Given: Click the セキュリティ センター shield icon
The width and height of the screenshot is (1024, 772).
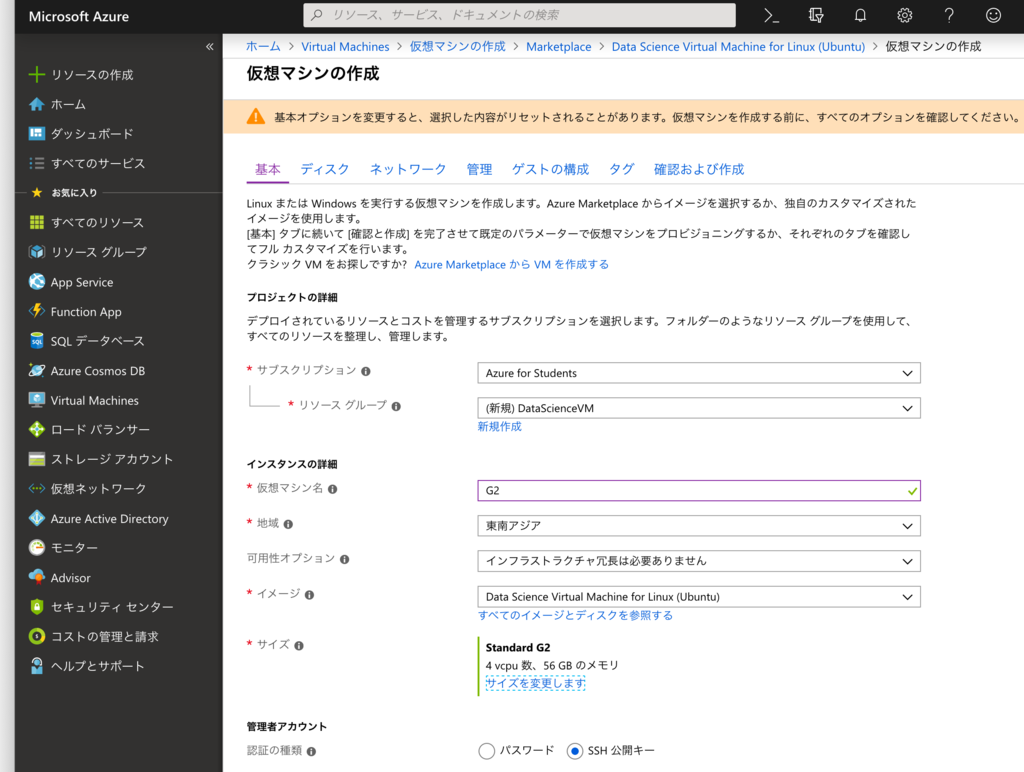Looking at the screenshot, I should 37,607.
